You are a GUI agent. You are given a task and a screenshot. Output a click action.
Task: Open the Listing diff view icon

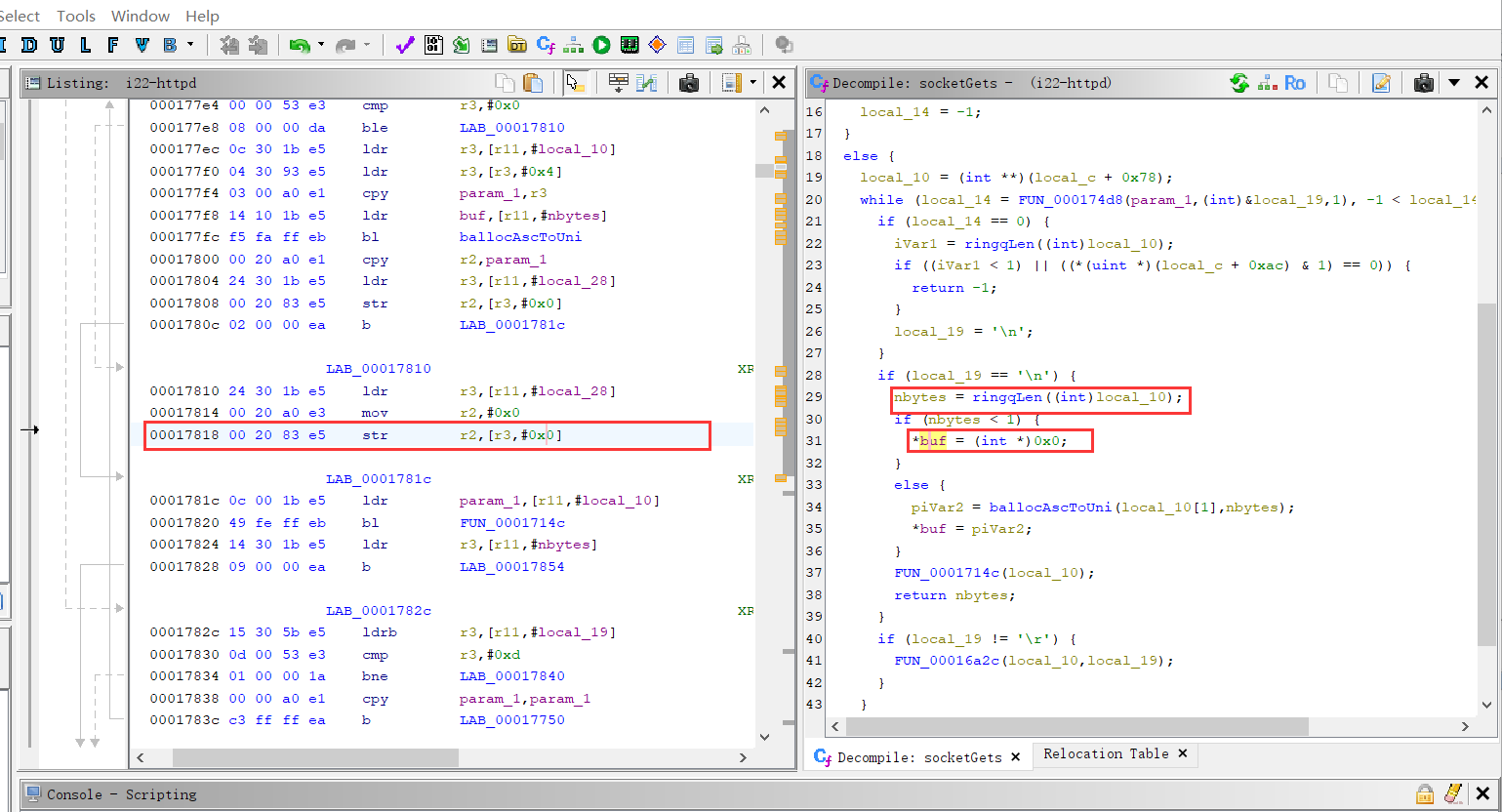pyautogui.click(x=646, y=83)
